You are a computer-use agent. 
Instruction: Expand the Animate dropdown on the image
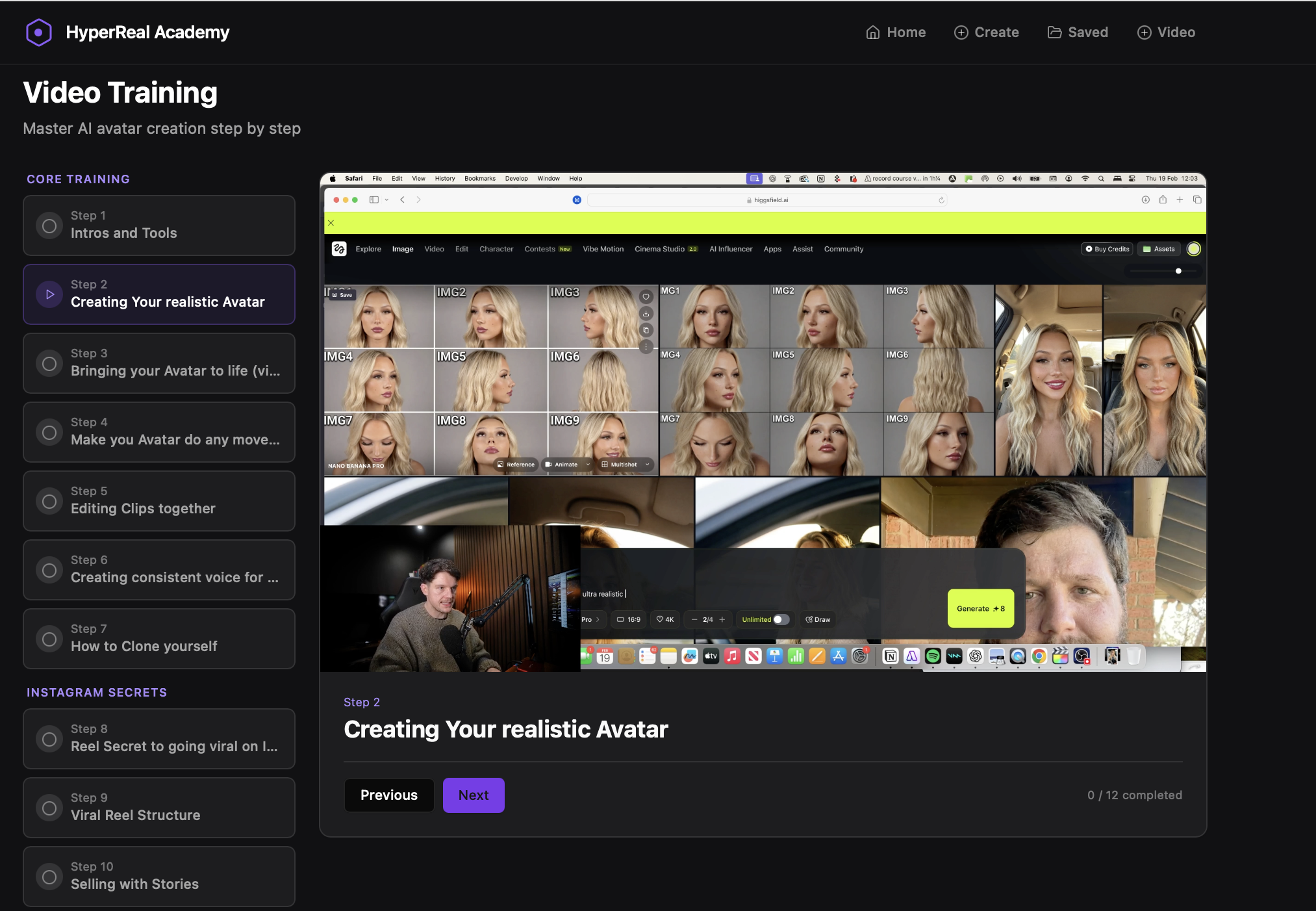[588, 465]
